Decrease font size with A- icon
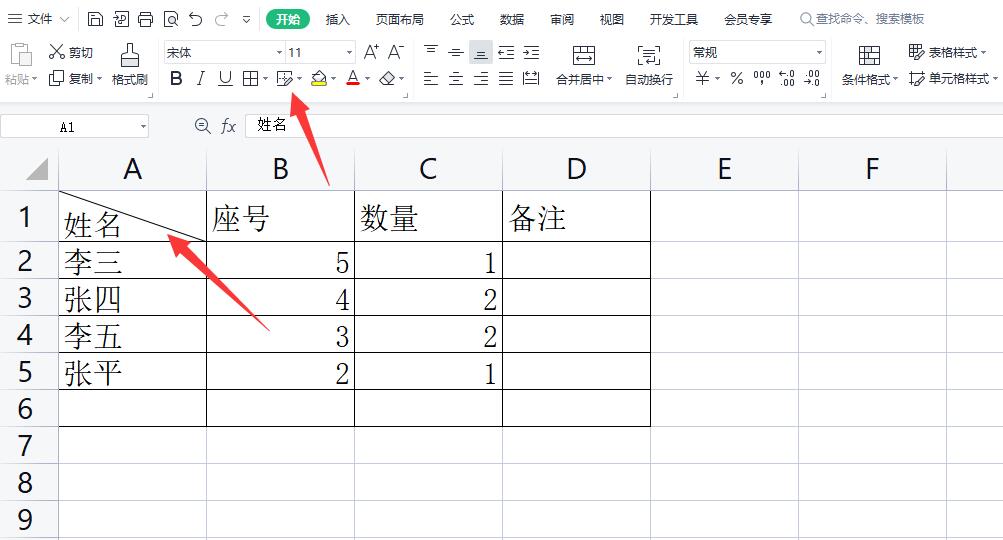 396,52
